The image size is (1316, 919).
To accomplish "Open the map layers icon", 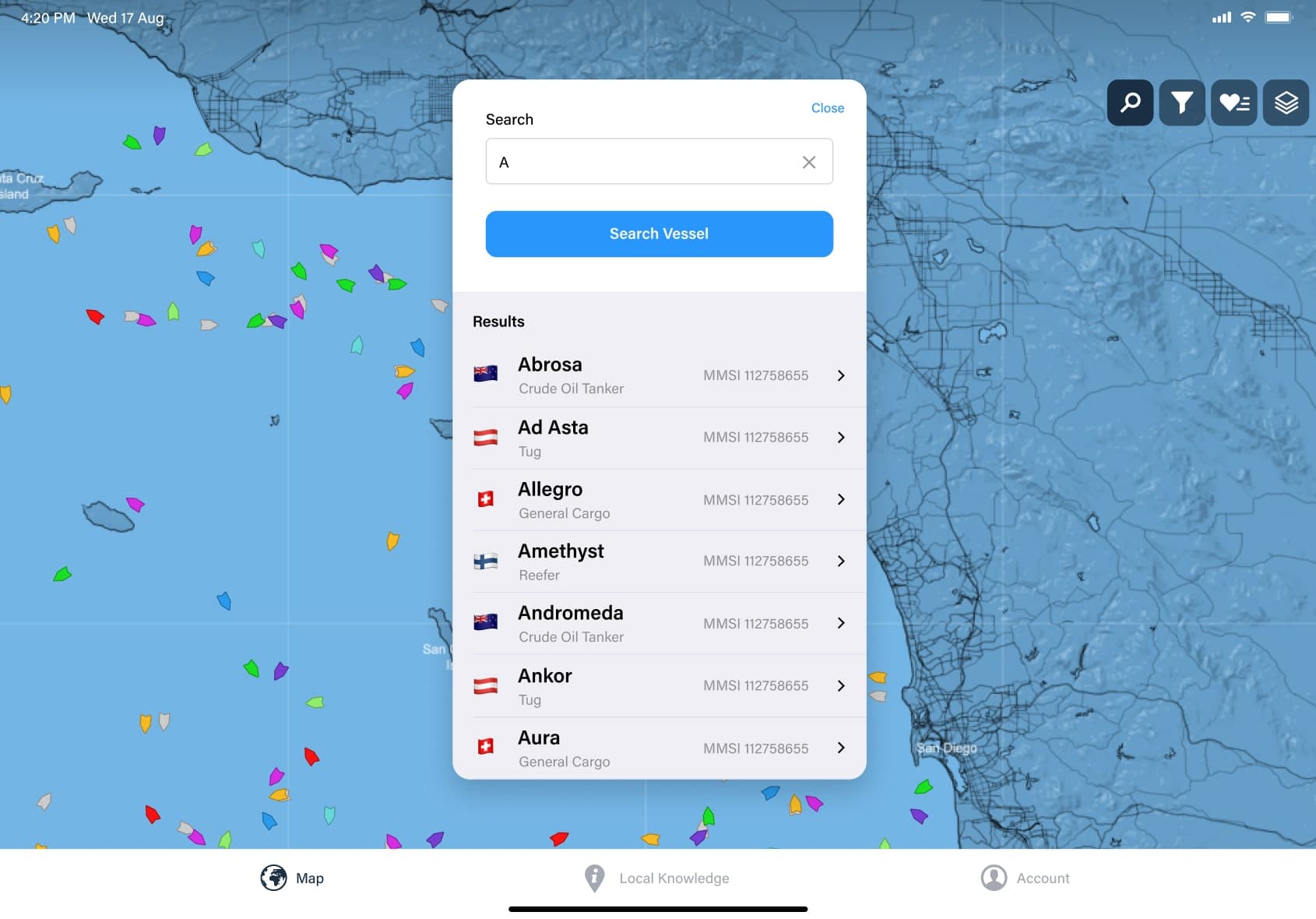I will coord(1286,102).
